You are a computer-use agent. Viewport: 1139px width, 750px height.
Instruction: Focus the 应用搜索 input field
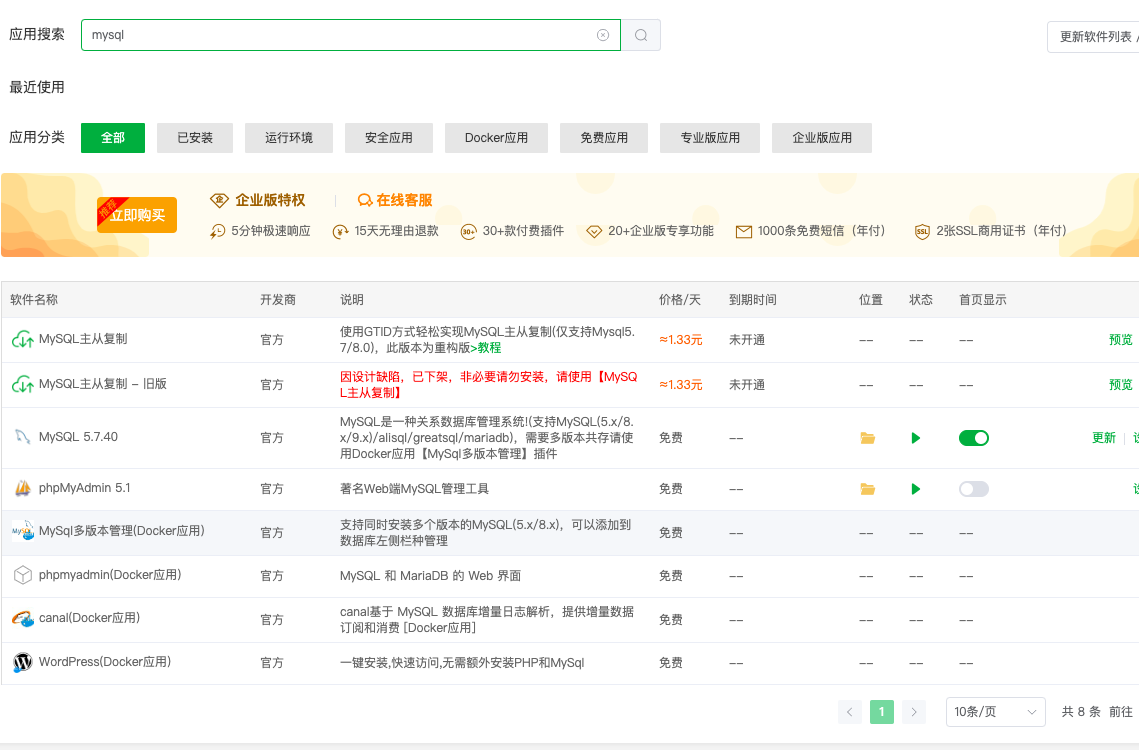(x=351, y=35)
